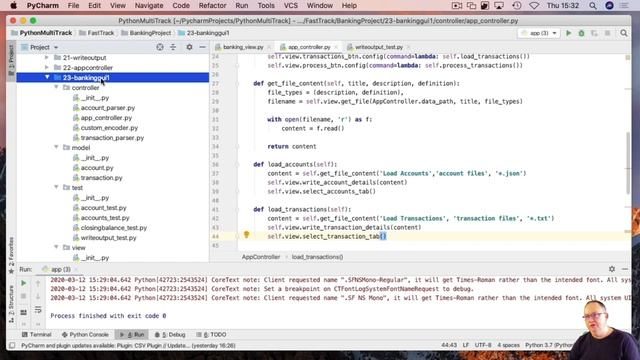
Task: Open the Favorites tool window stripe button
Action: tap(11, 256)
